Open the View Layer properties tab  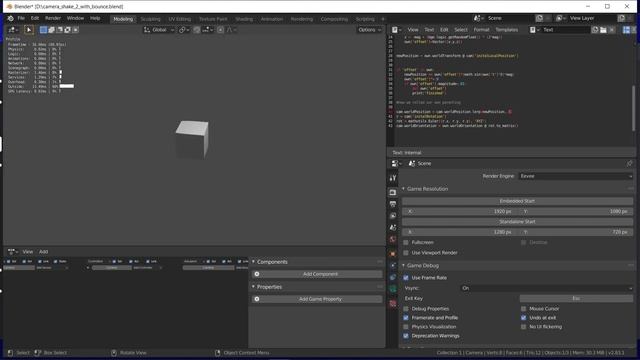393,216
